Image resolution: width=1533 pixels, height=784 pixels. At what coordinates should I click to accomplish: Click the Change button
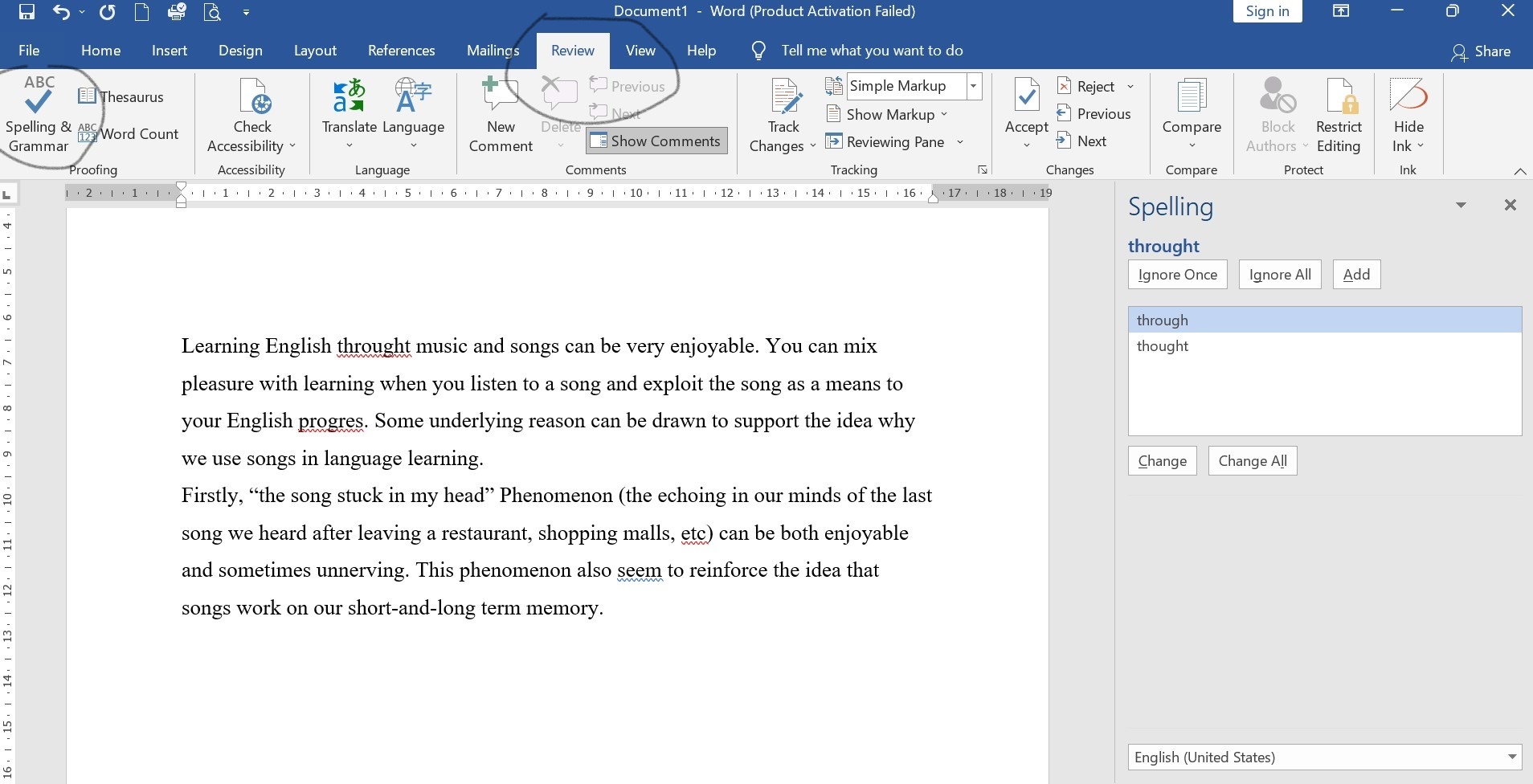pos(1162,460)
